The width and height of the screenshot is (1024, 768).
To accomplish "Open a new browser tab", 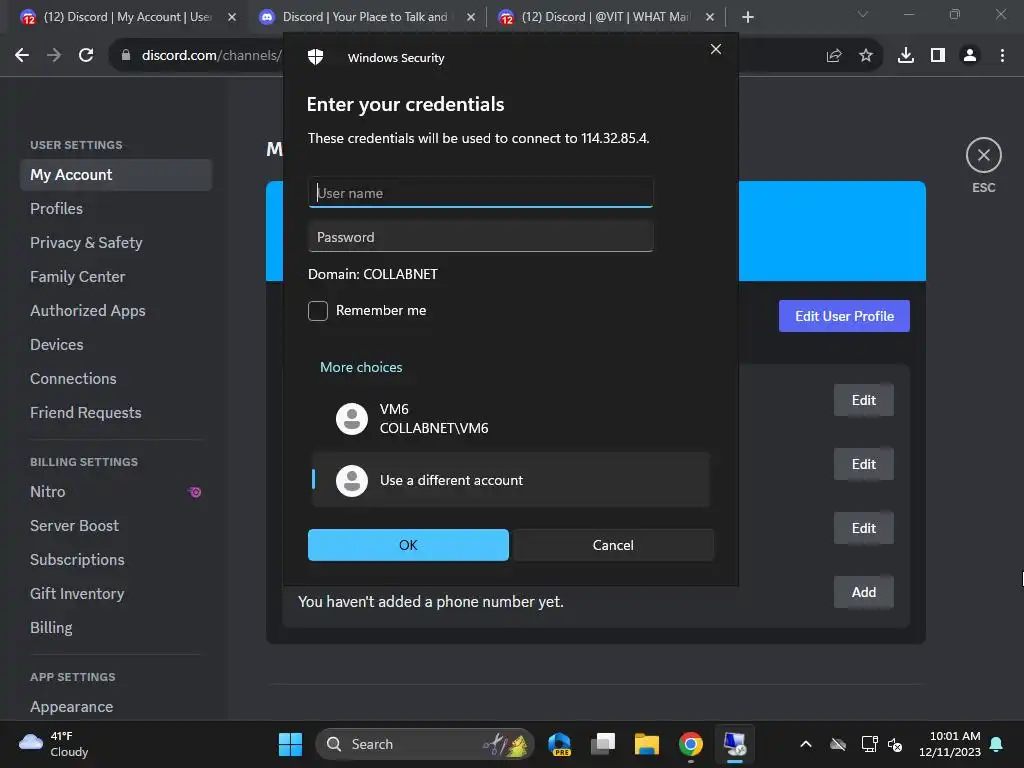I will point(748,17).
